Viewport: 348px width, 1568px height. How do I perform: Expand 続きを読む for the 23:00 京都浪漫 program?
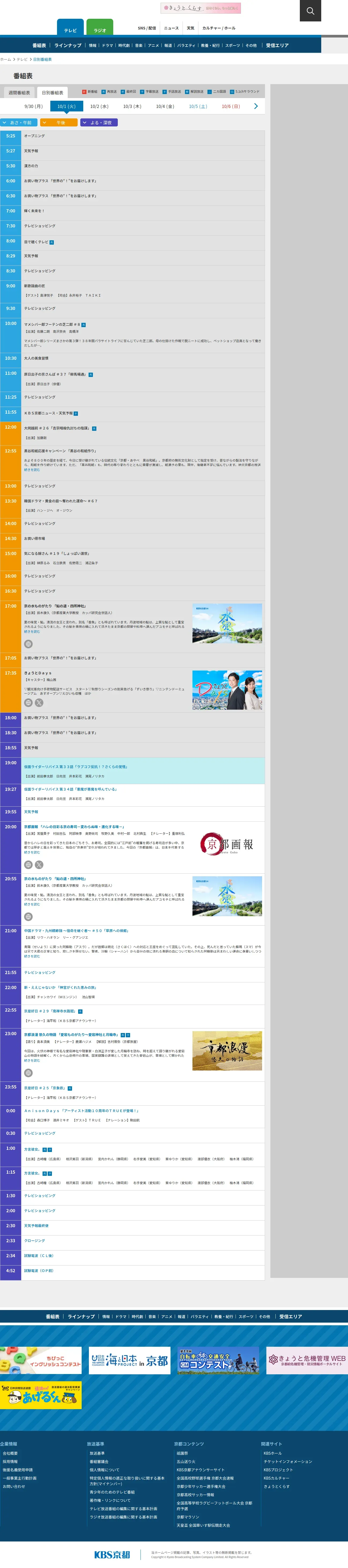[x=32, y=1060]
